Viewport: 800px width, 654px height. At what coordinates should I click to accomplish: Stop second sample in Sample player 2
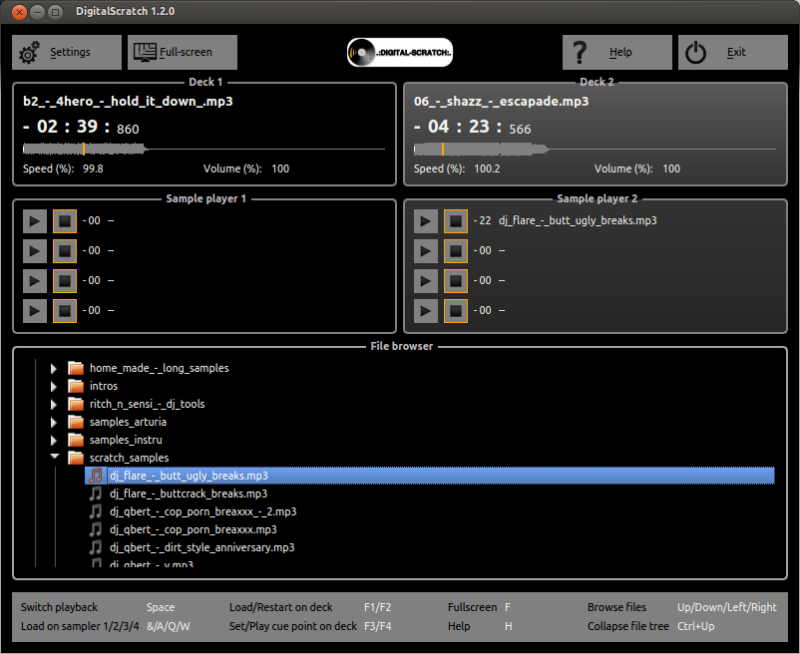[456, 251]
